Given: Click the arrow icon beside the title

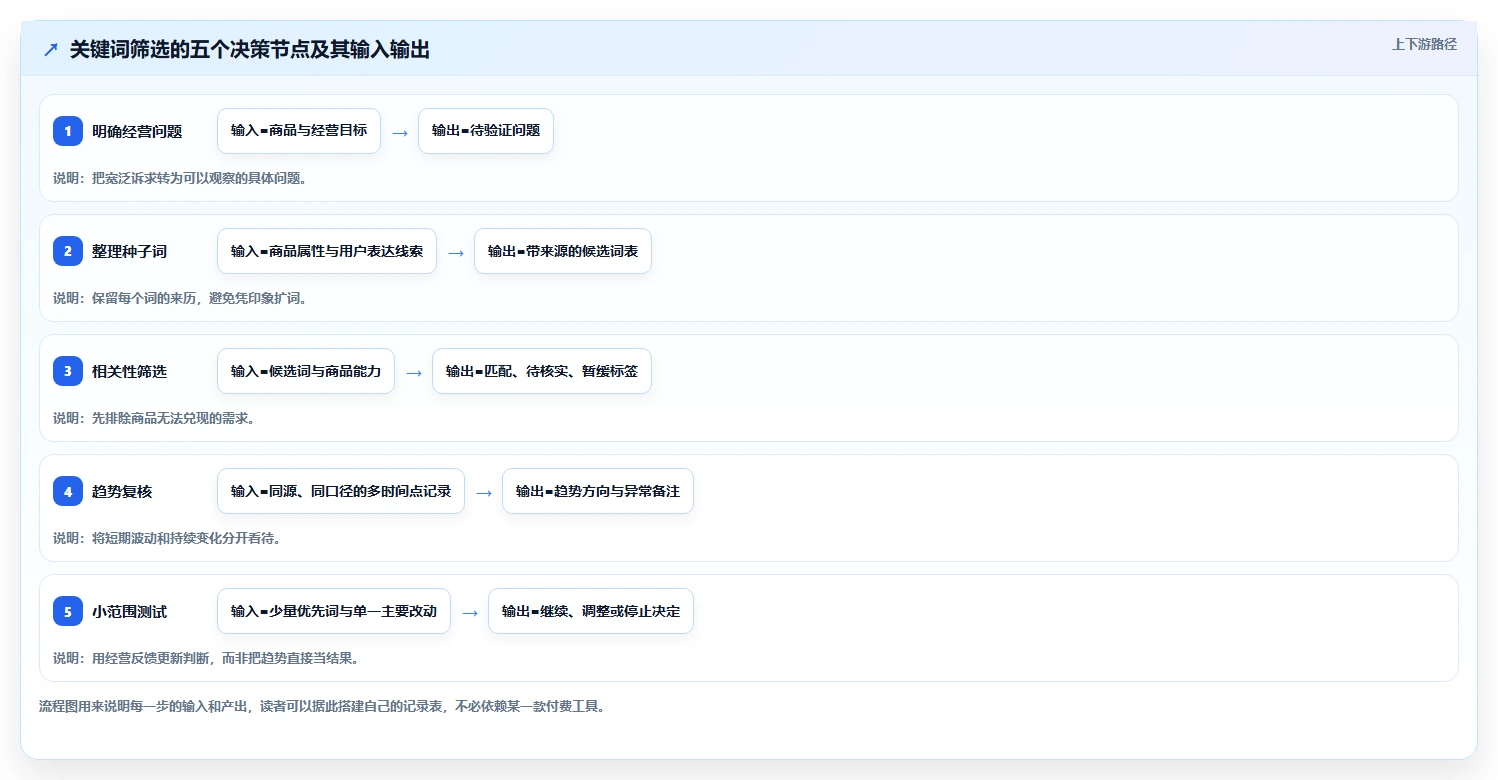Looking at the screenshot, I should [x=51, y=49].
